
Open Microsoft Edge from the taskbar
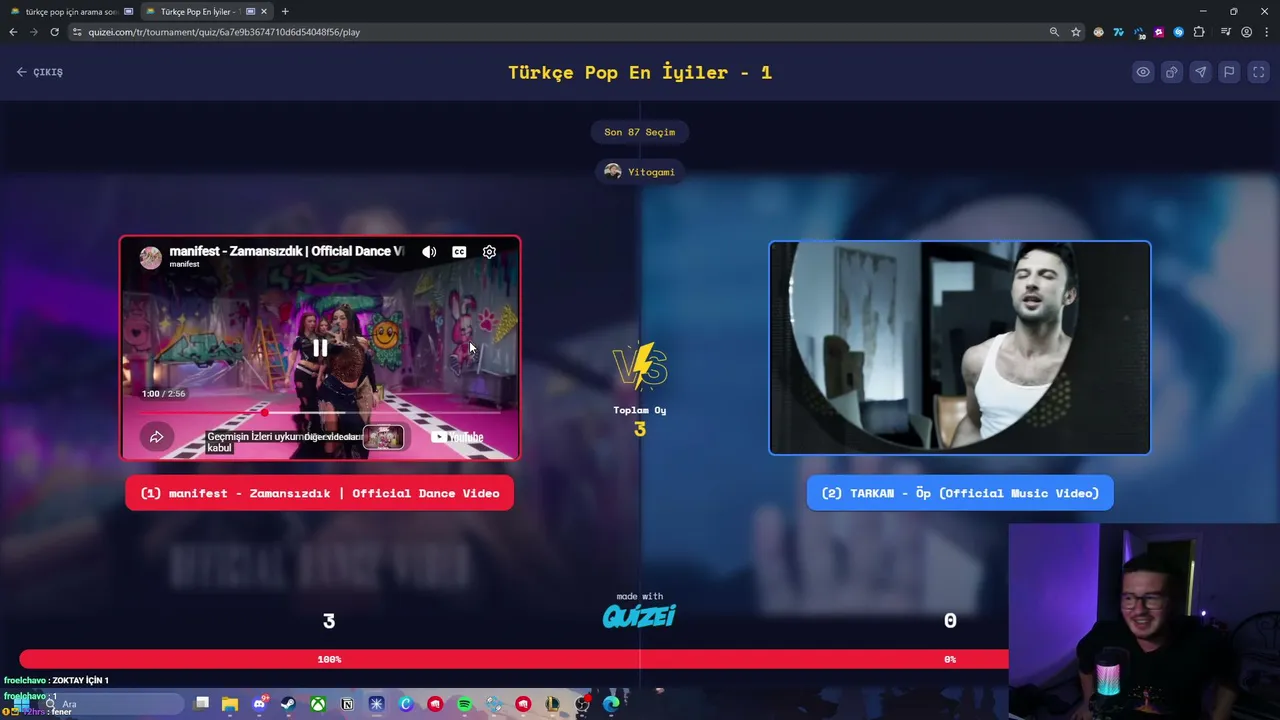pos(611,704)
